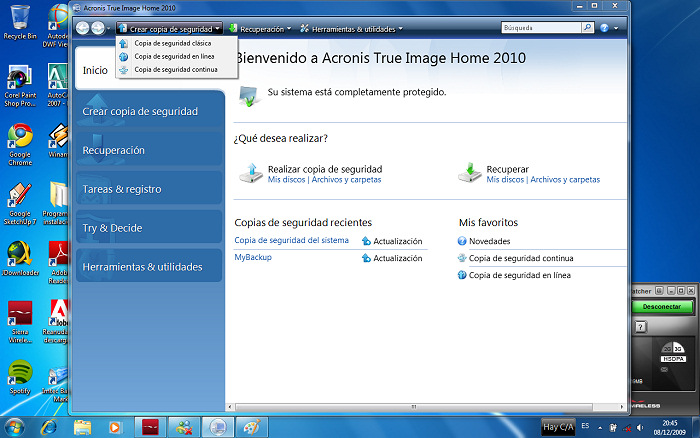
Task: Expand the Recuperación toolbar dropdown
Action: [260, 29]
